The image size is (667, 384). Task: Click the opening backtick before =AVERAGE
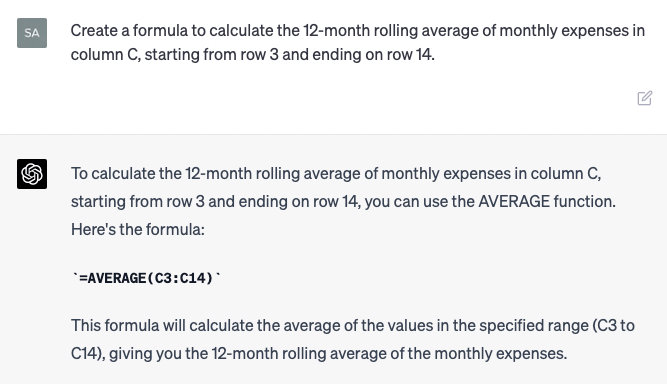pos(75,277)
